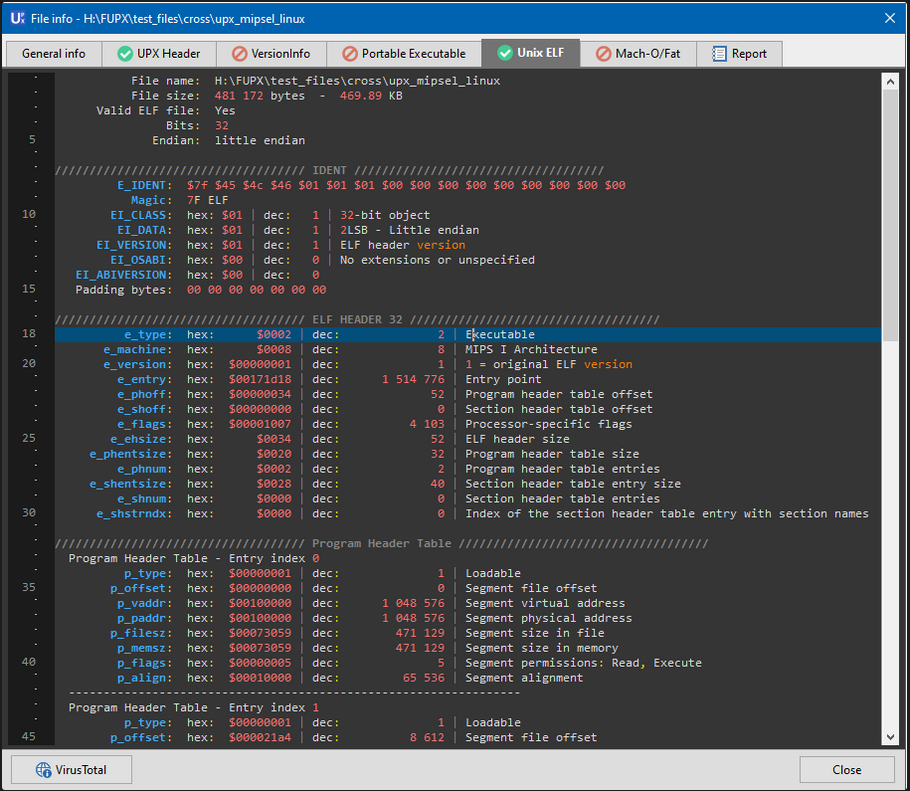
Task: Click the EI_VERSION label
Action: (x=134, y=245)
